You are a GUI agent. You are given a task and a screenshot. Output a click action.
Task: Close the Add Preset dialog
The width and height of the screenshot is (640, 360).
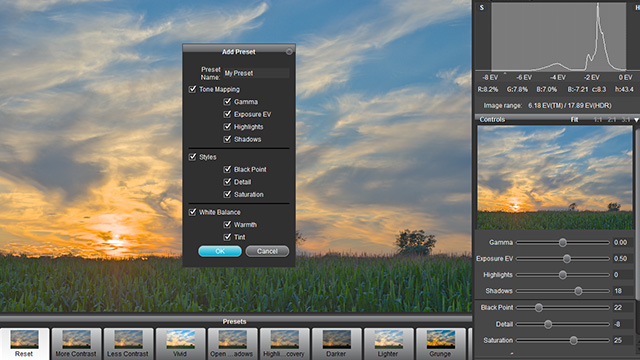click(289, 52)
